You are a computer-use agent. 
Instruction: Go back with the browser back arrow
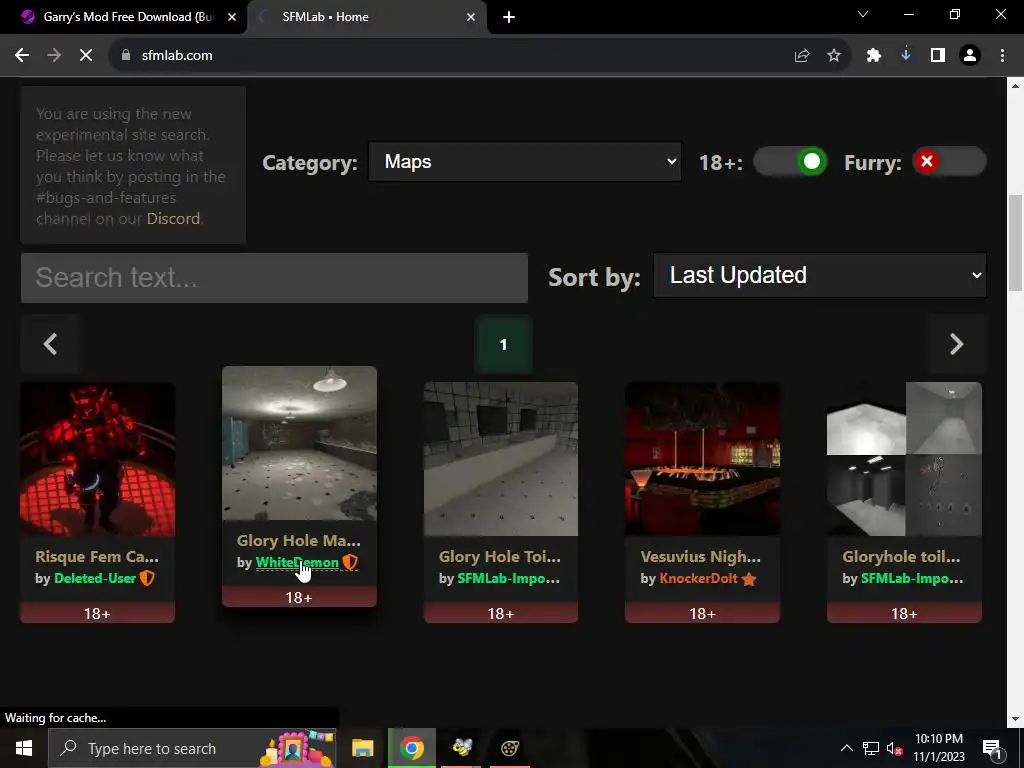[22, 56]
